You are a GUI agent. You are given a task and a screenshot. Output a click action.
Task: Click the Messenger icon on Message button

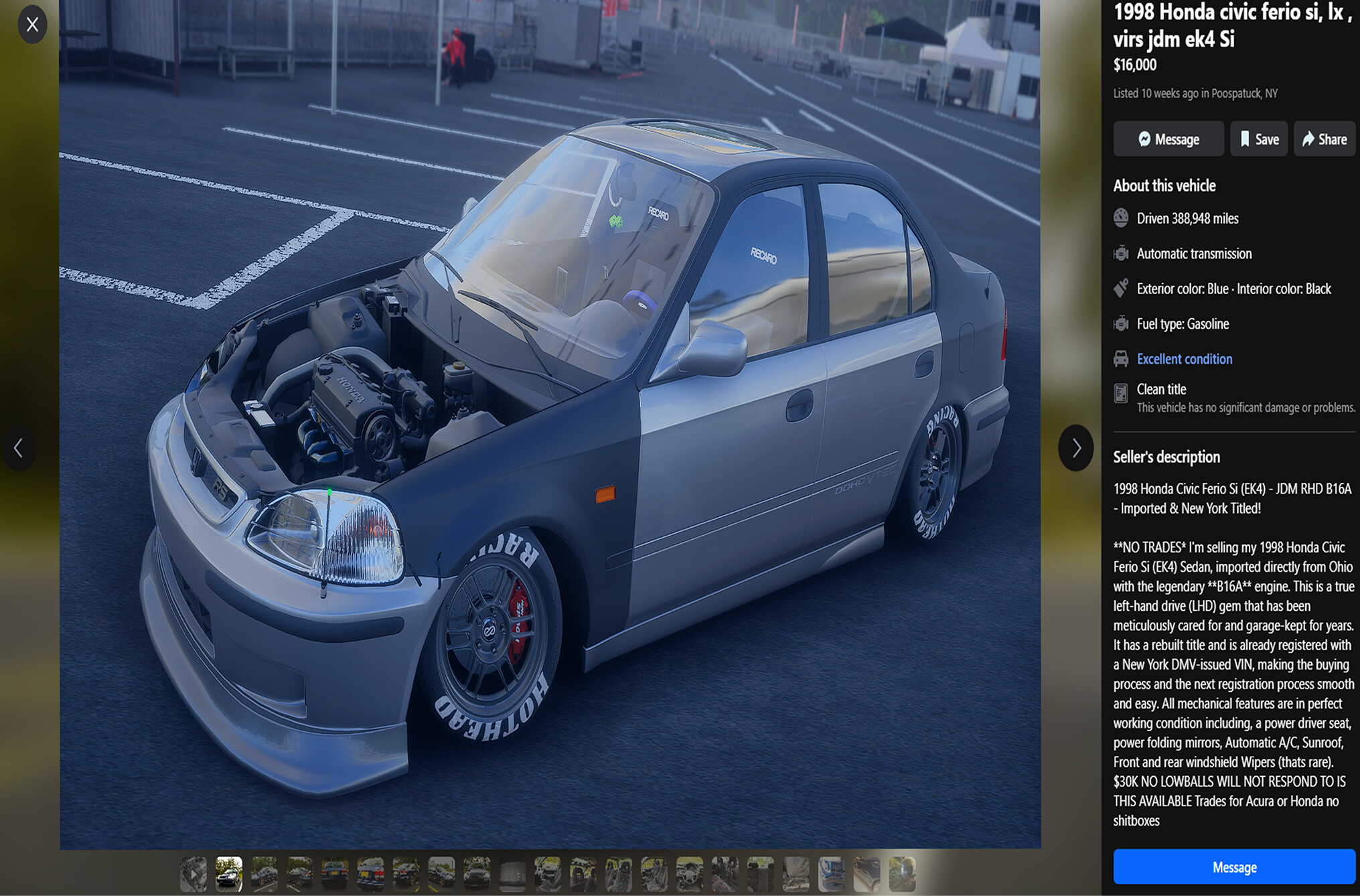point(1144,139)
